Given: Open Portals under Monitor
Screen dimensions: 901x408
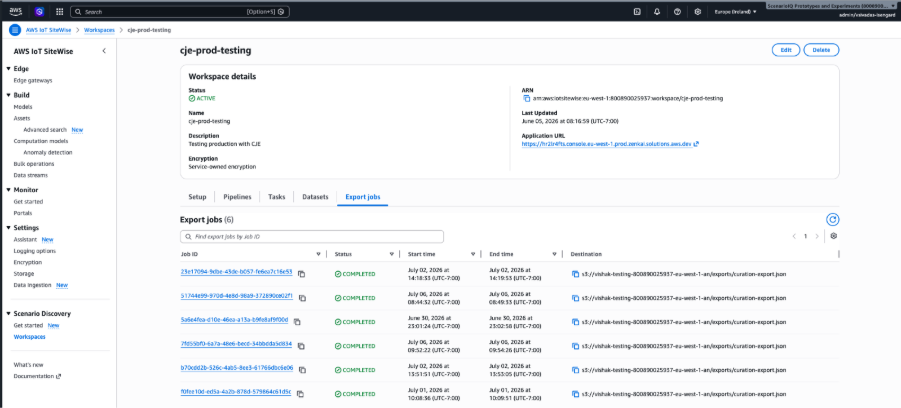Looking at the screenshot, I should (23, 213).
